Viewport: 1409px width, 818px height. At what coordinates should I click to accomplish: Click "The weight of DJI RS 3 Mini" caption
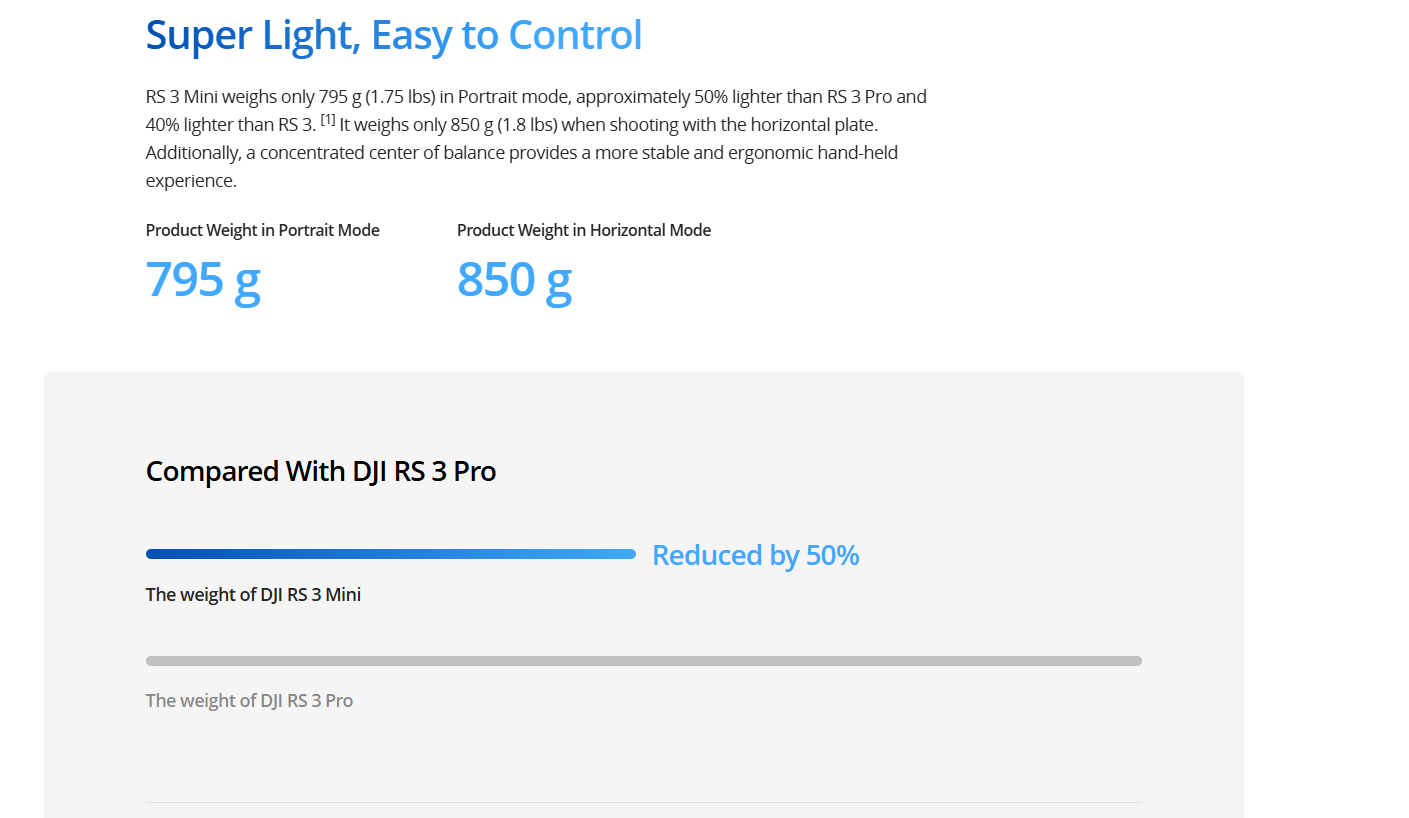(253, 595)
